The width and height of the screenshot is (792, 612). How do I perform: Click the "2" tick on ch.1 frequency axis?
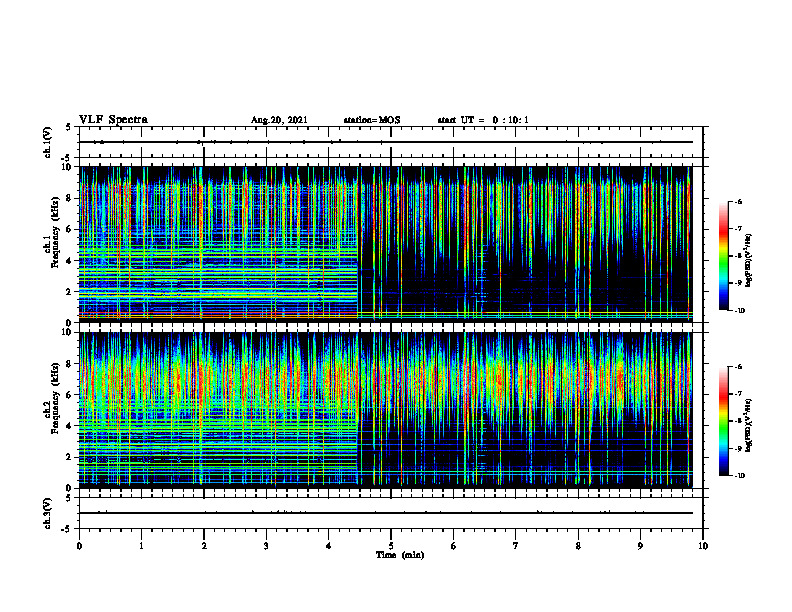(x=69, y=292)
